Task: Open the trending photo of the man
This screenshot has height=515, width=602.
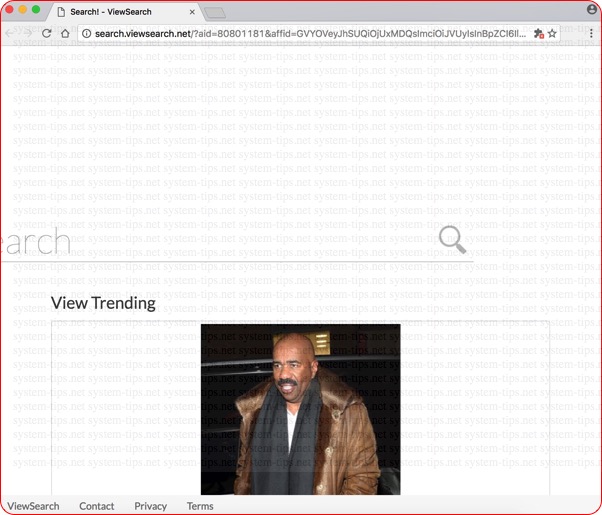Action: pos(300,408)
